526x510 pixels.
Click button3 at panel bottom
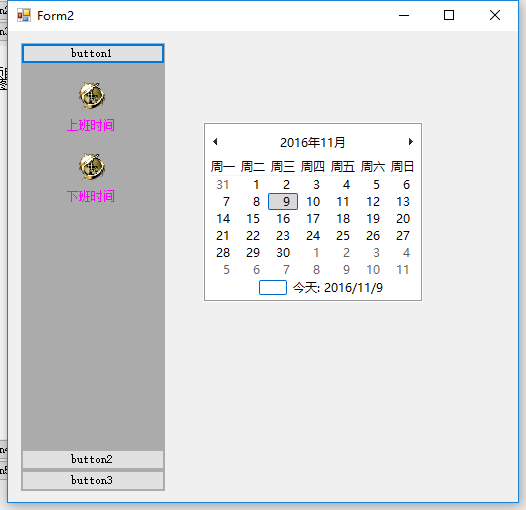click(x=93, y=480)
